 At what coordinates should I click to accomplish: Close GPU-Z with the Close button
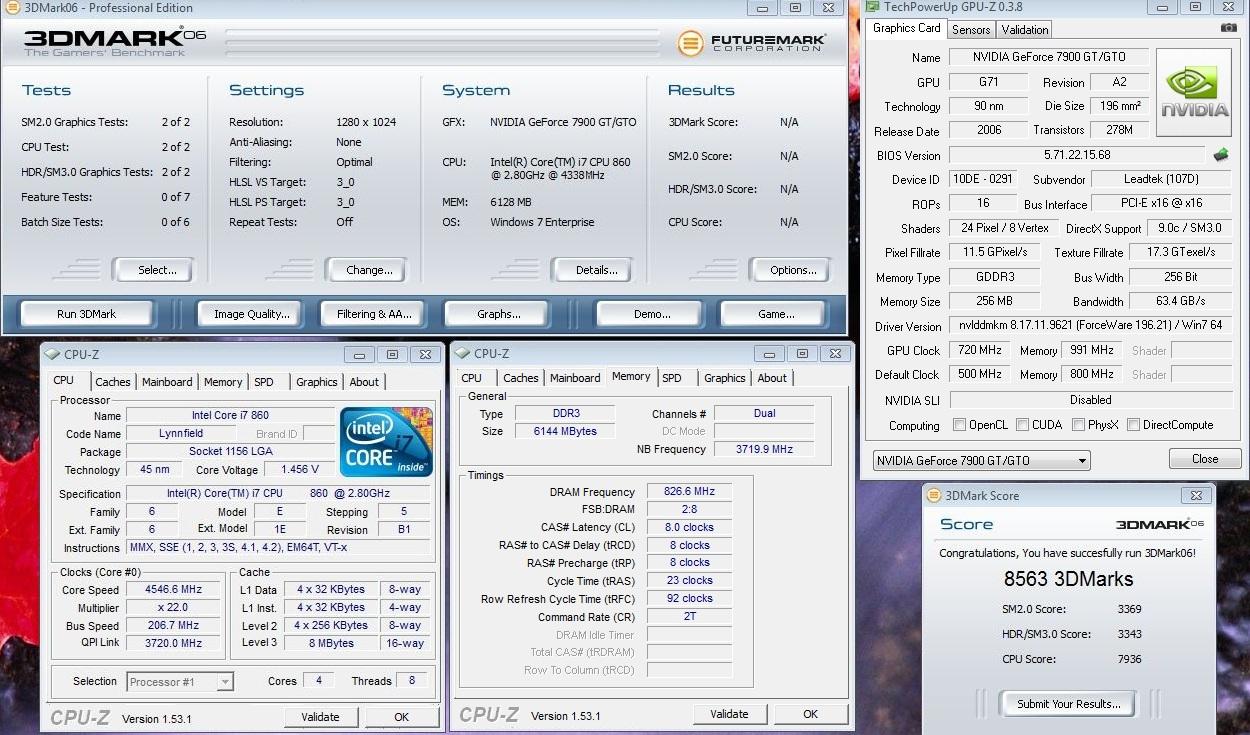(x=1205, y=459)
